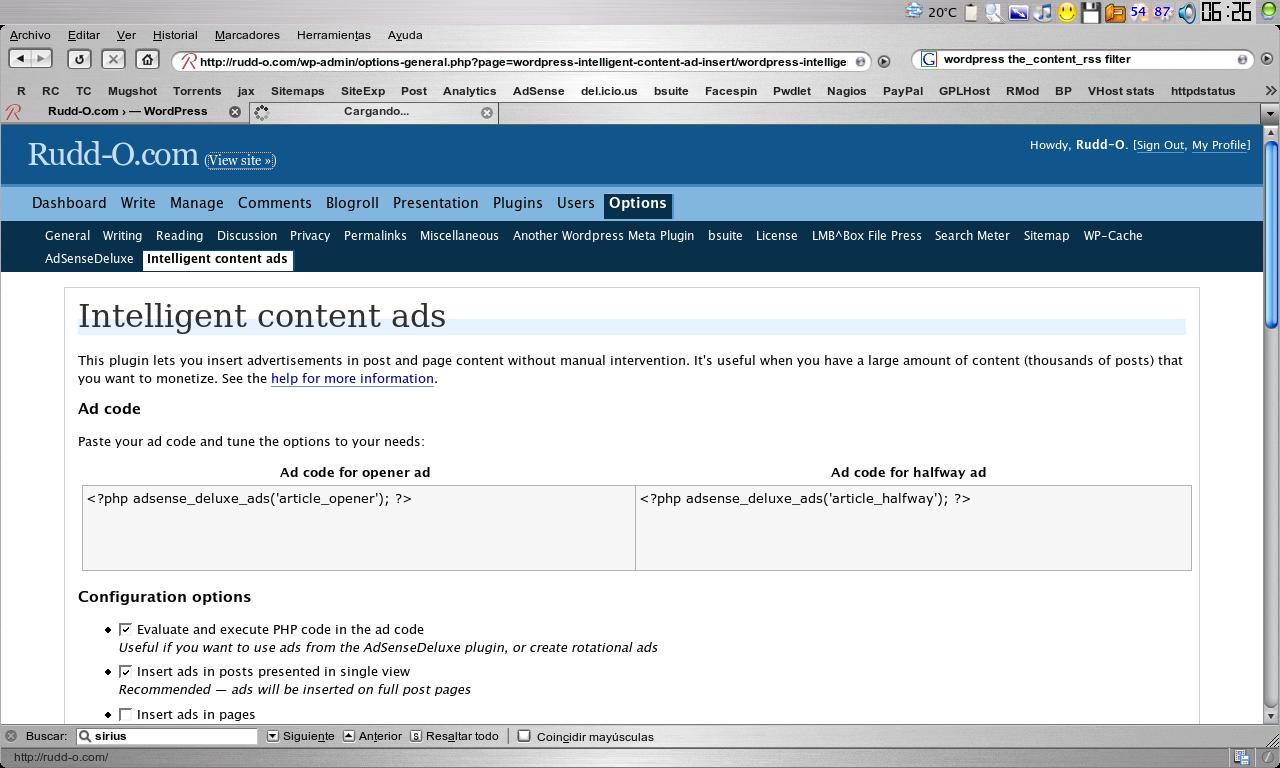The image size is (1280, 768).
Task: Find previous match with Anterior button
Action: (x=372, y=736)
